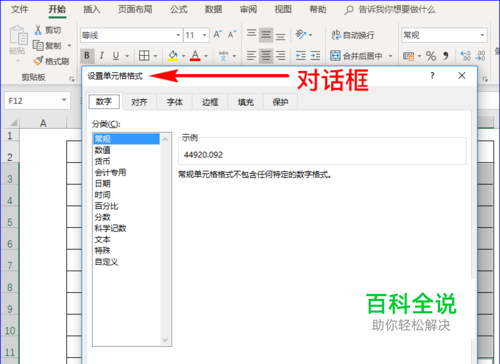
Task: Open the 填充 tab in dialog
Action: [246, 102]
